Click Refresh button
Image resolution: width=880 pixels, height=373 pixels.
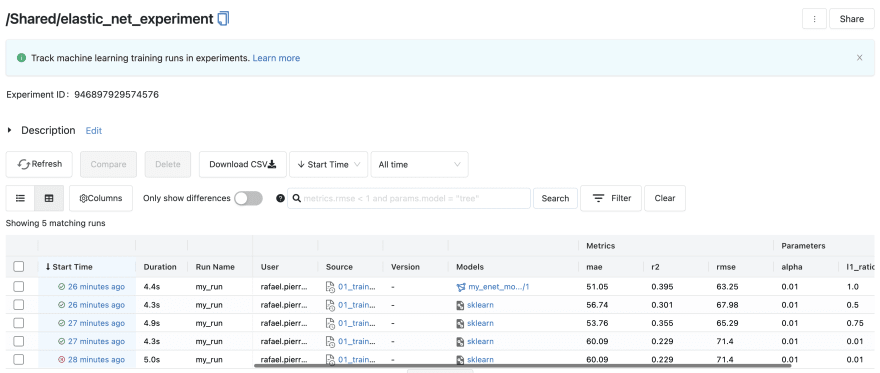39,164
